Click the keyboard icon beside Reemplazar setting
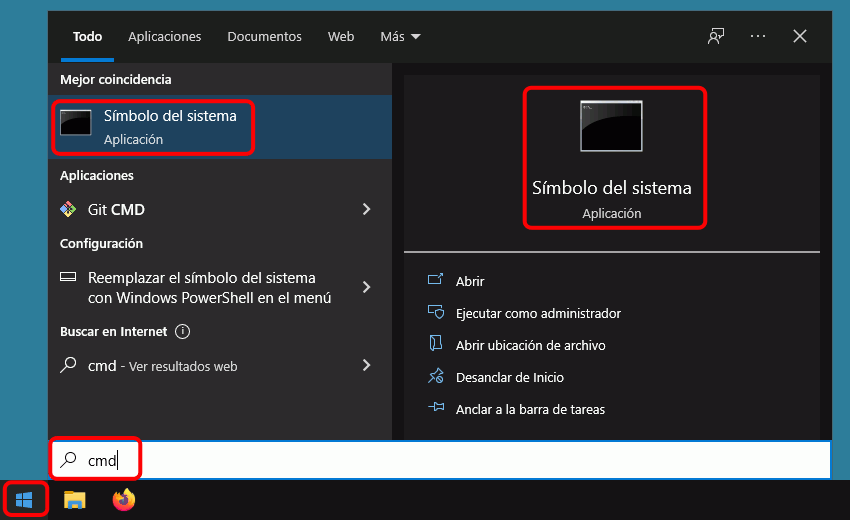This screenshot has height=520, width=850. point(68,277)
